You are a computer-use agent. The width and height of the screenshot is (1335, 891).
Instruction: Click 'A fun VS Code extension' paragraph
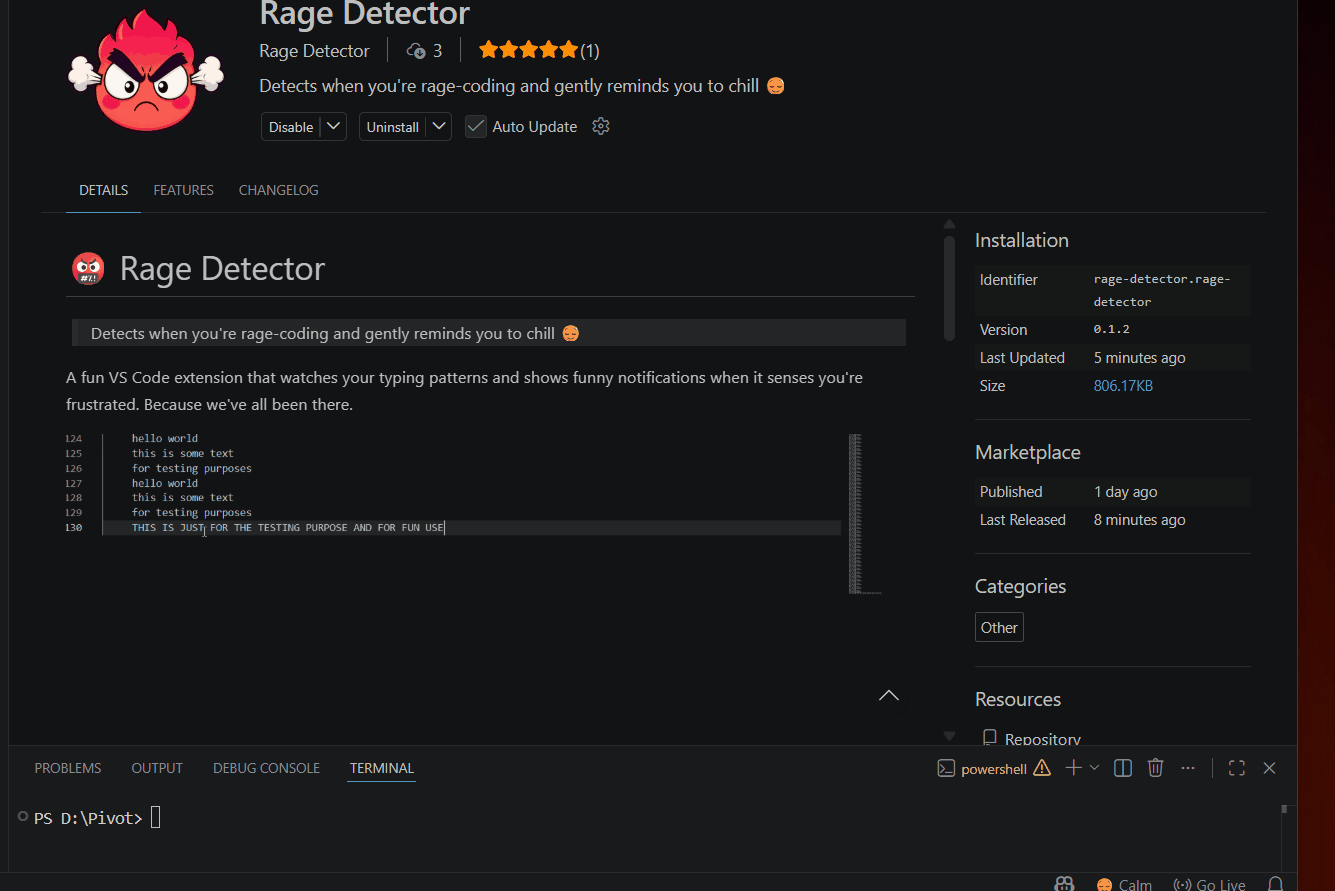tap(465, 391)
